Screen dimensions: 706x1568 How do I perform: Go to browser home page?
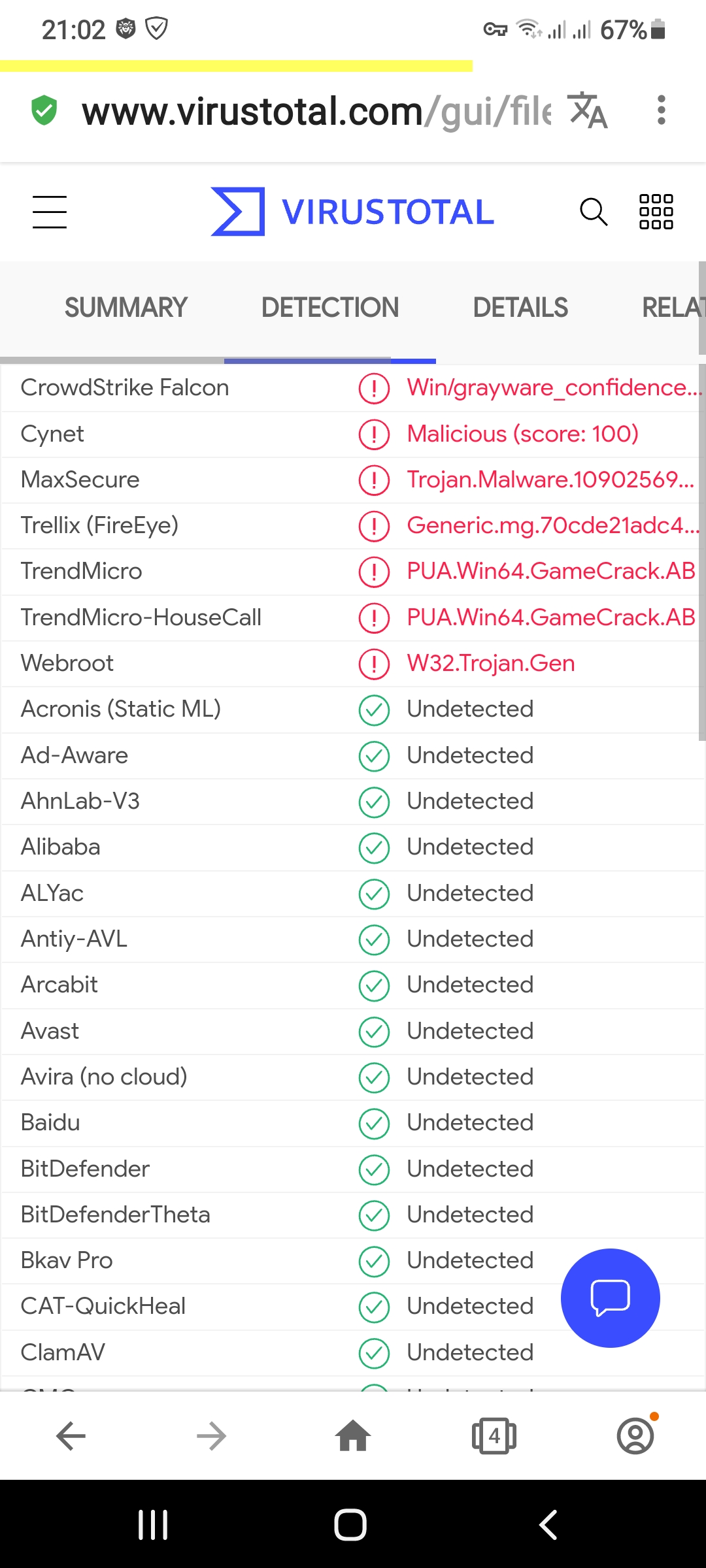pyautogui.click(x=353, y=1435)
